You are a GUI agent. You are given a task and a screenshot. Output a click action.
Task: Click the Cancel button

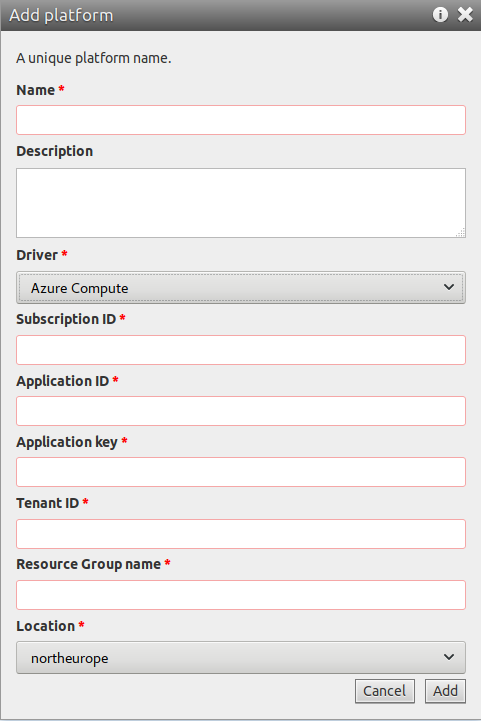pos(385,691)
